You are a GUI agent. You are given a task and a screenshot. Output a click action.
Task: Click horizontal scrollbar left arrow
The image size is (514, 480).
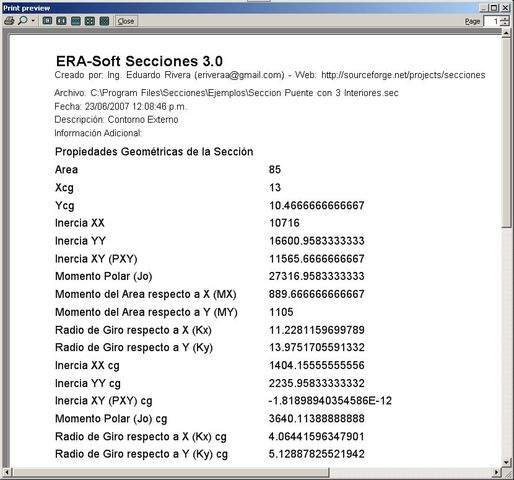tap(7, 472)
